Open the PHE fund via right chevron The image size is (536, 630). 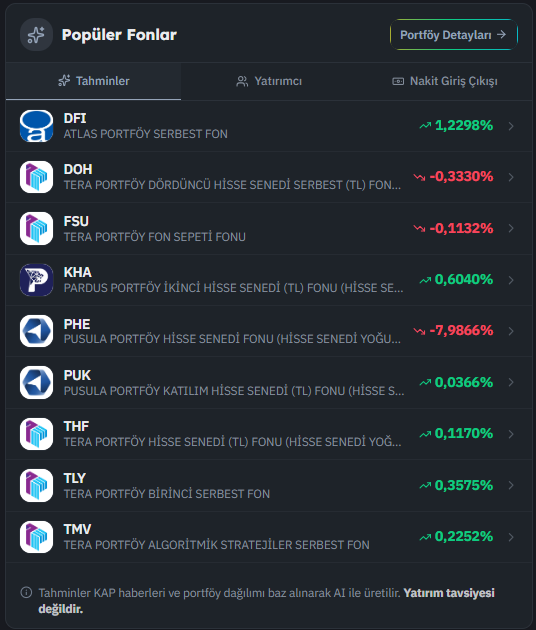[511, 331]
